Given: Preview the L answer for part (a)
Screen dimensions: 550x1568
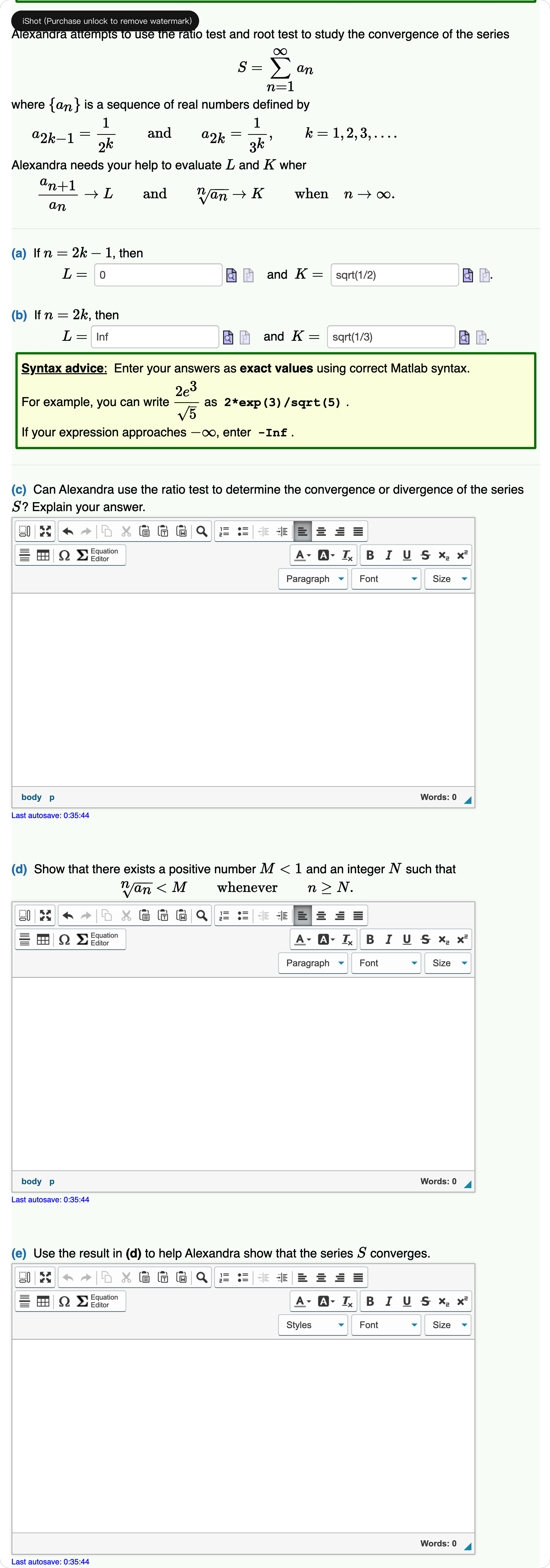Looking at the screenshot, I should coord(231,275).
